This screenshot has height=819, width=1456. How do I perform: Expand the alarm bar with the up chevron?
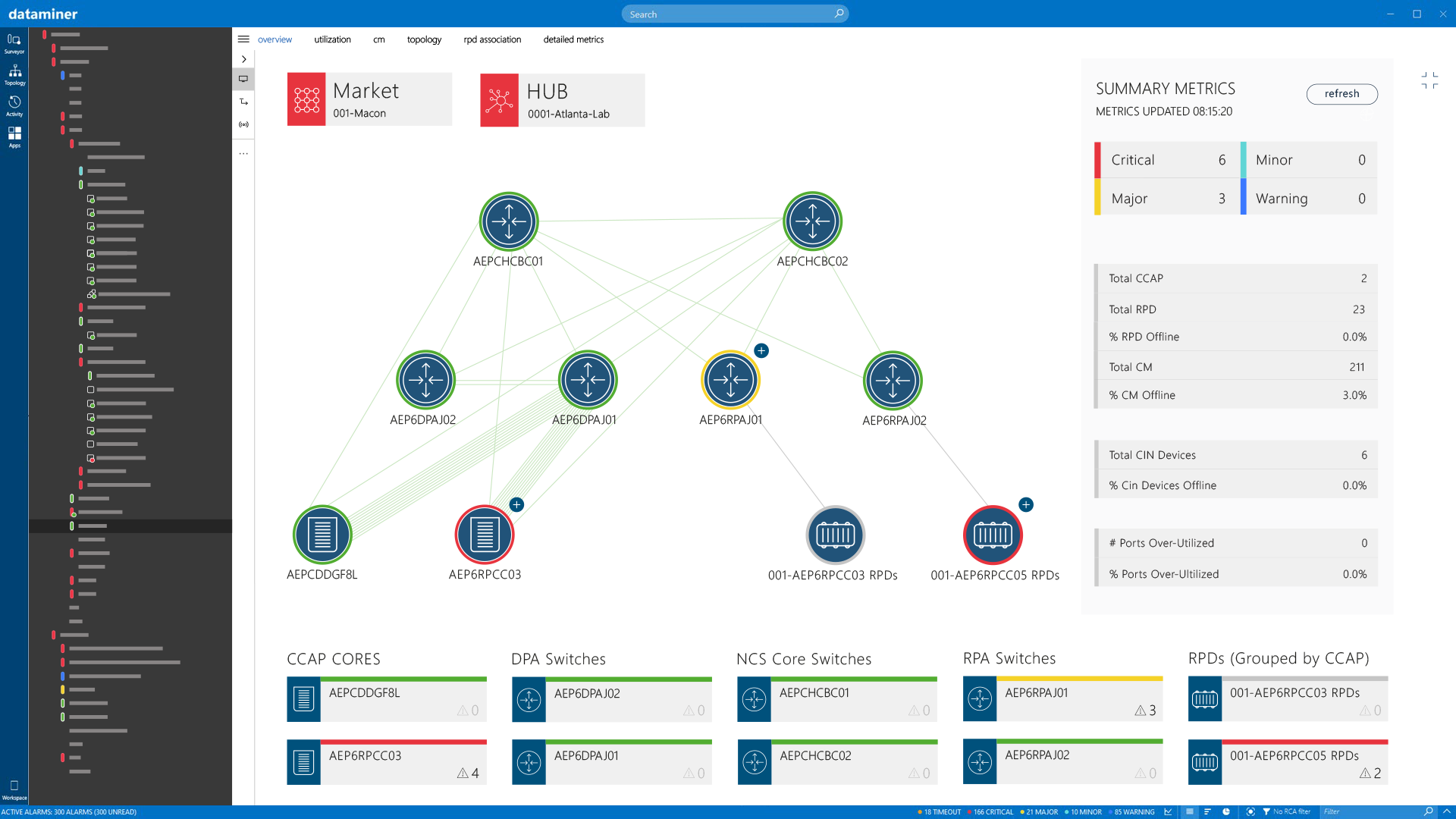coord(1447,811)
